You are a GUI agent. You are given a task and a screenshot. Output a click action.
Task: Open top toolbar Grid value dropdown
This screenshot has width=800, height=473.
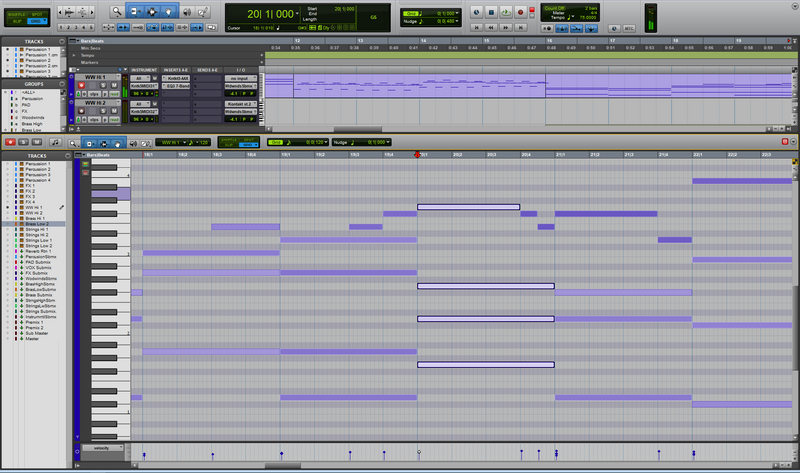456,13
